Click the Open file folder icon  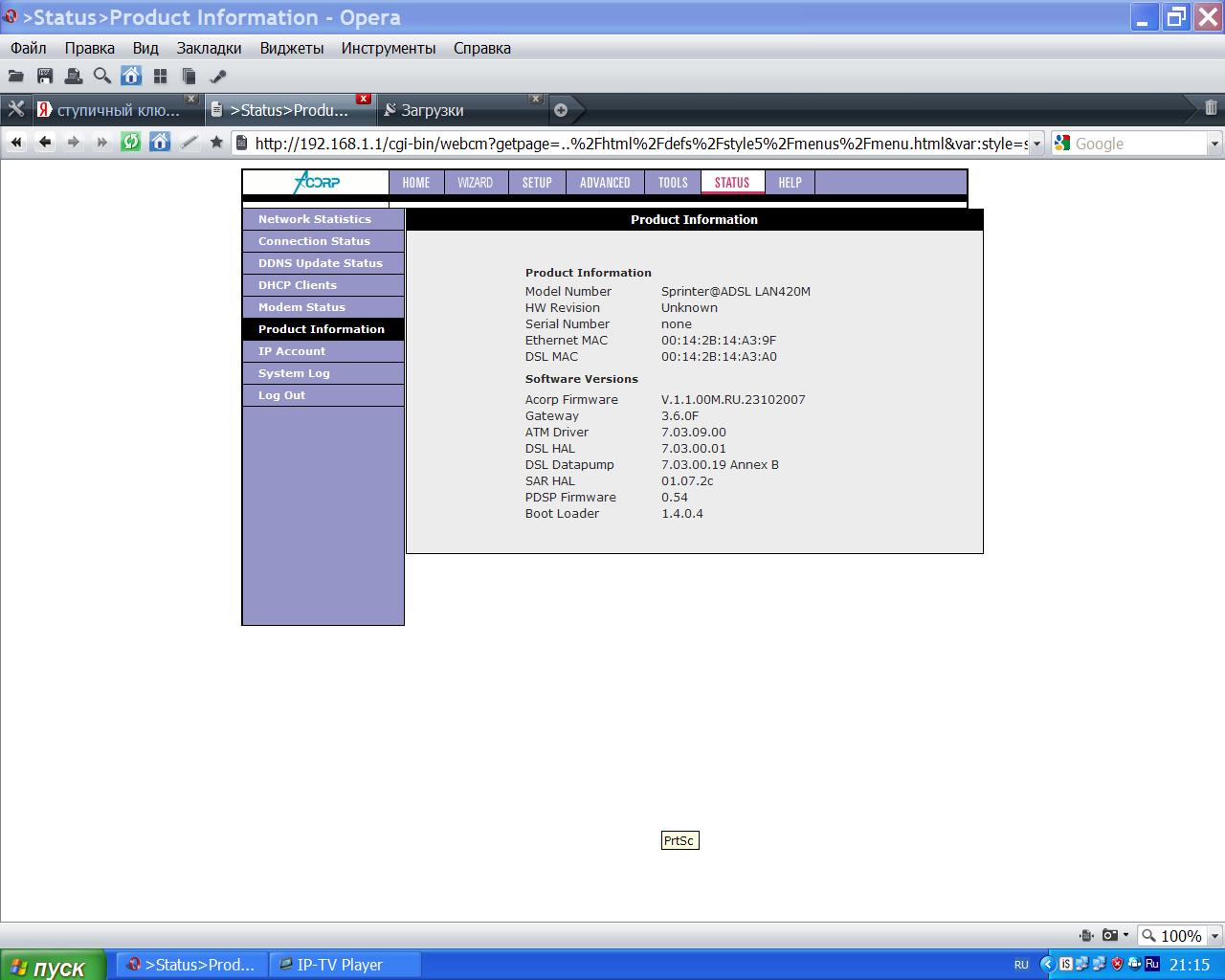(x=16, y=77)
